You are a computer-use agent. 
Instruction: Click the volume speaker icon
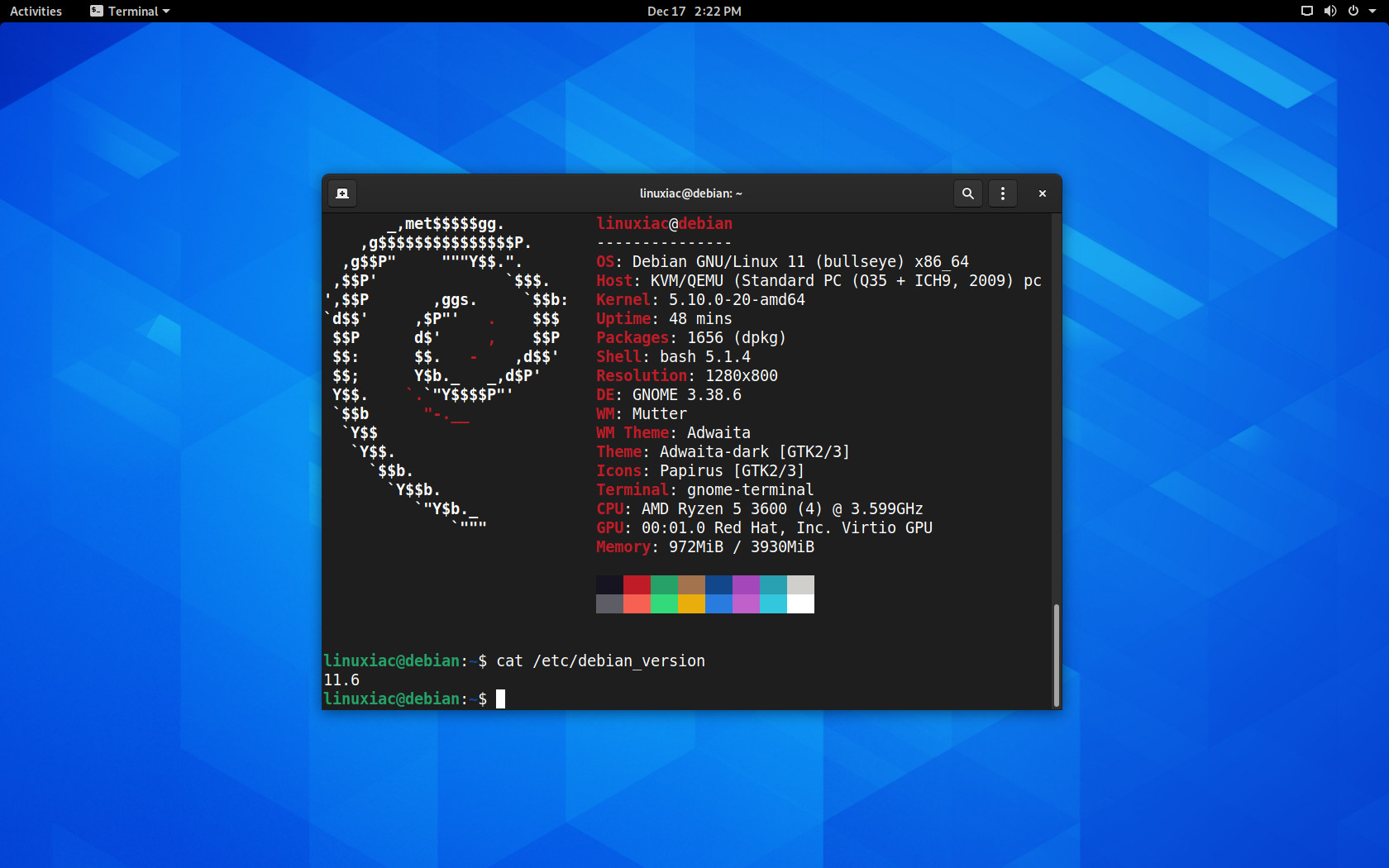pos(1330,11)
